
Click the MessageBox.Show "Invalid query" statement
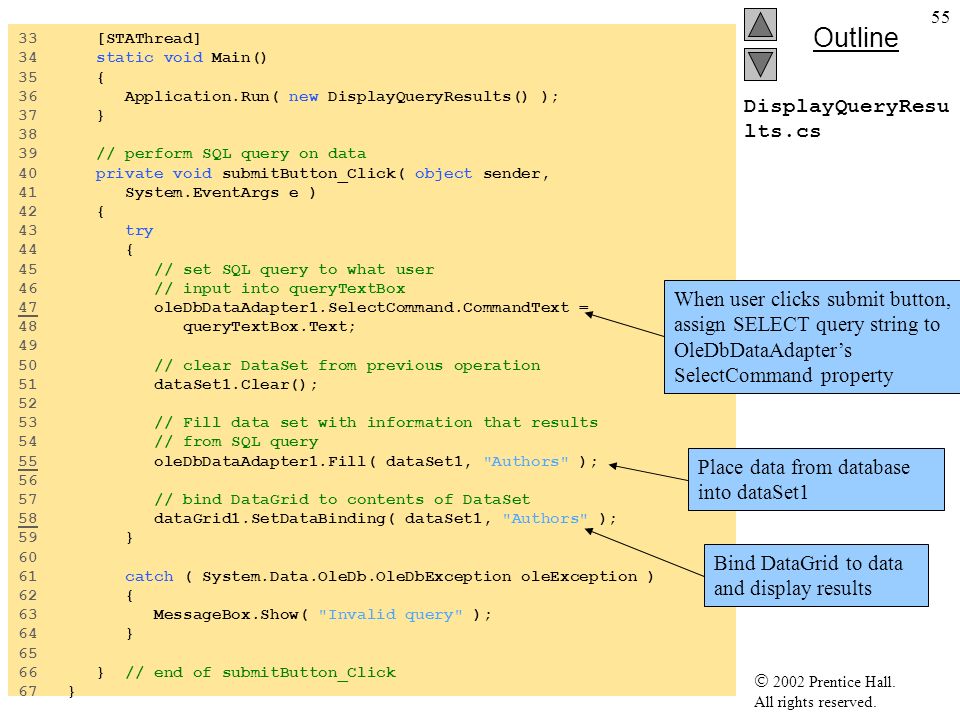click(x=322, y=615)
